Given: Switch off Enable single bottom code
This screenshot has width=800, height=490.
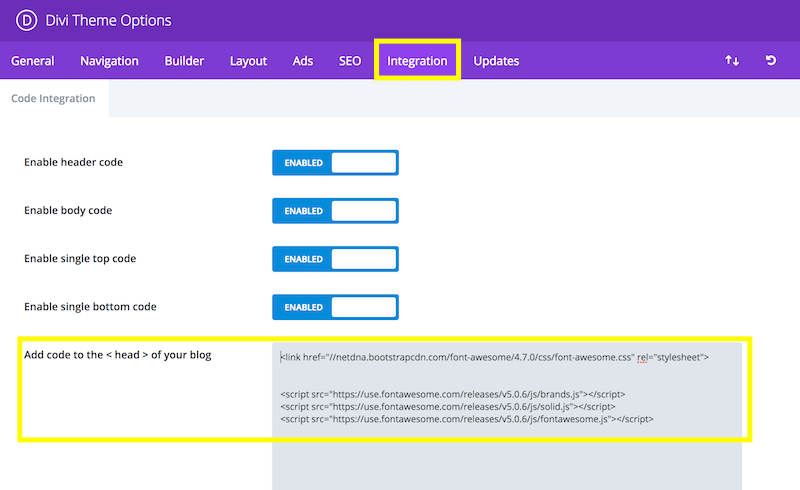Looking at the screenshot, I should click(x=335, y=307).
